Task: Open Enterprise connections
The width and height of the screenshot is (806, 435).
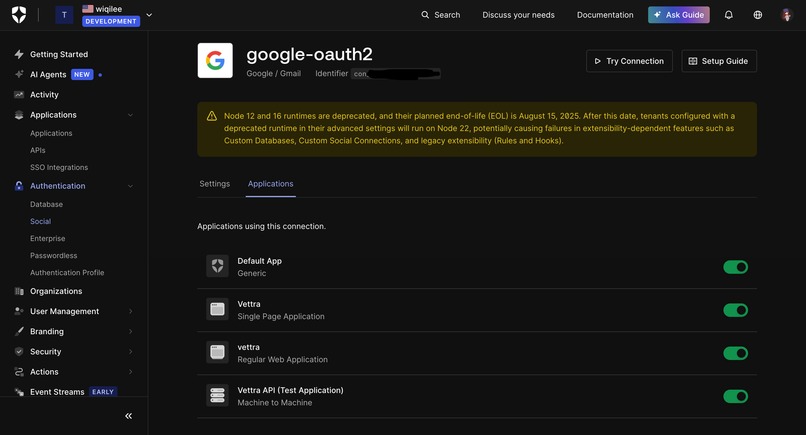Action: 47,238
